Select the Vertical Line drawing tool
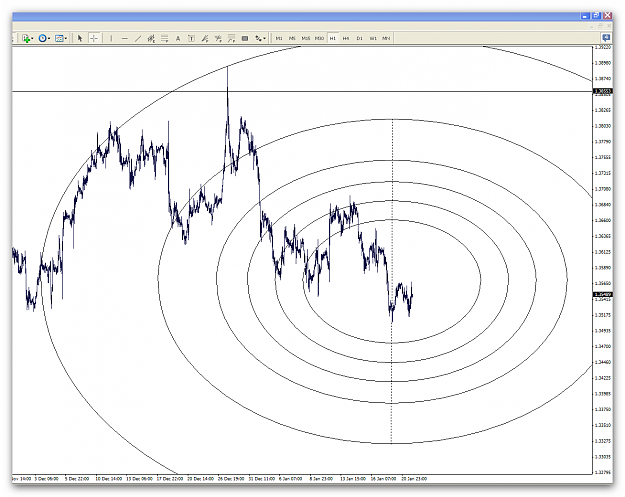Viewport: 625px width, 497px height. click(x=111, y=38)
